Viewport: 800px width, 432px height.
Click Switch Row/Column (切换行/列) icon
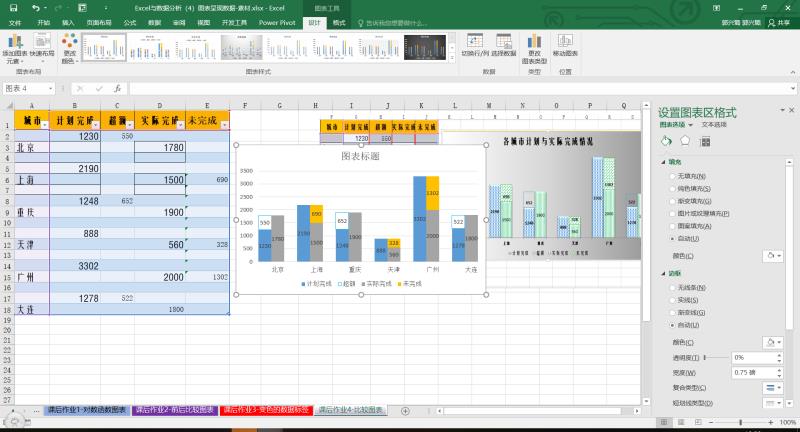pos(475,45)
